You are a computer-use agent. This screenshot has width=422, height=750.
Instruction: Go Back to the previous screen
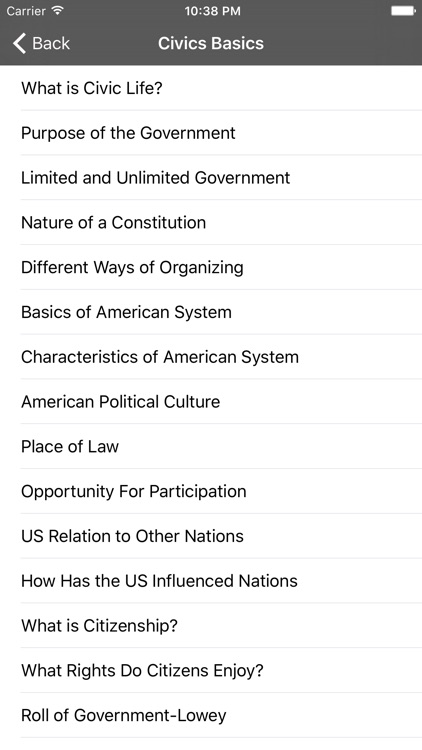click(x=41, y=43)
